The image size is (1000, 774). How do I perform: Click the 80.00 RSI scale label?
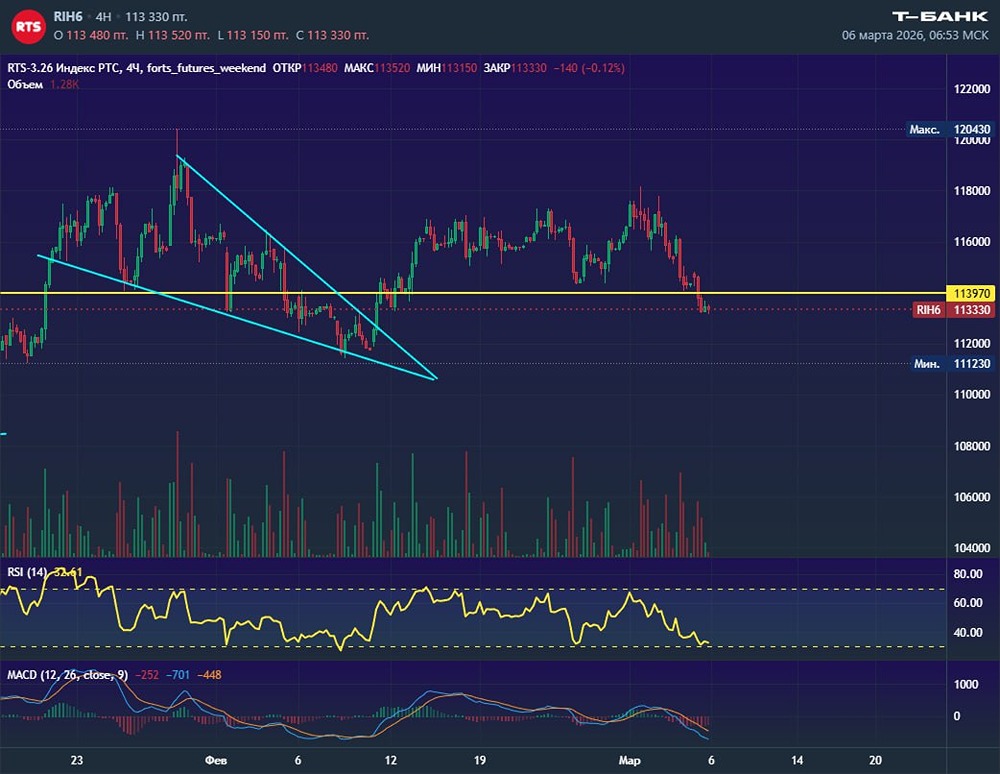tap(967, 574)
